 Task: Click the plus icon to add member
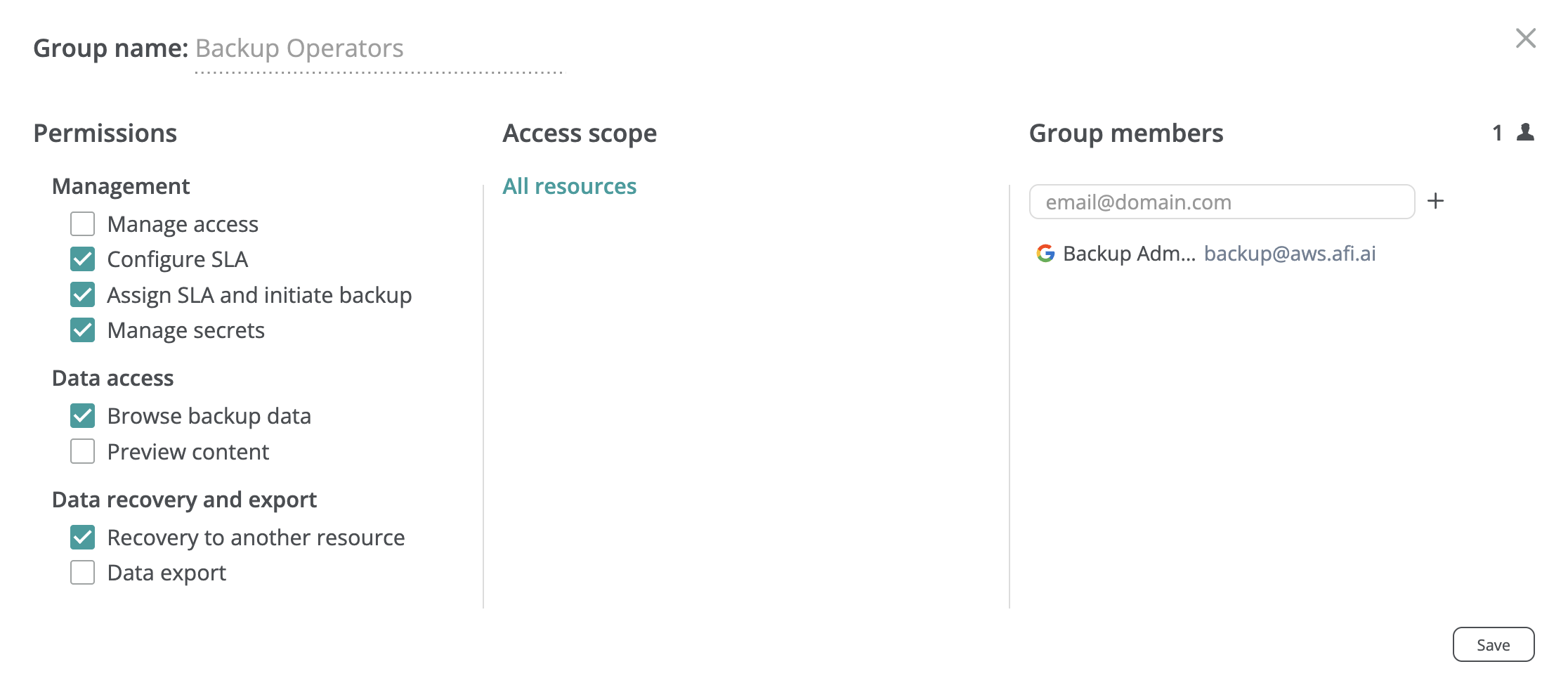tap(1435, 202)
